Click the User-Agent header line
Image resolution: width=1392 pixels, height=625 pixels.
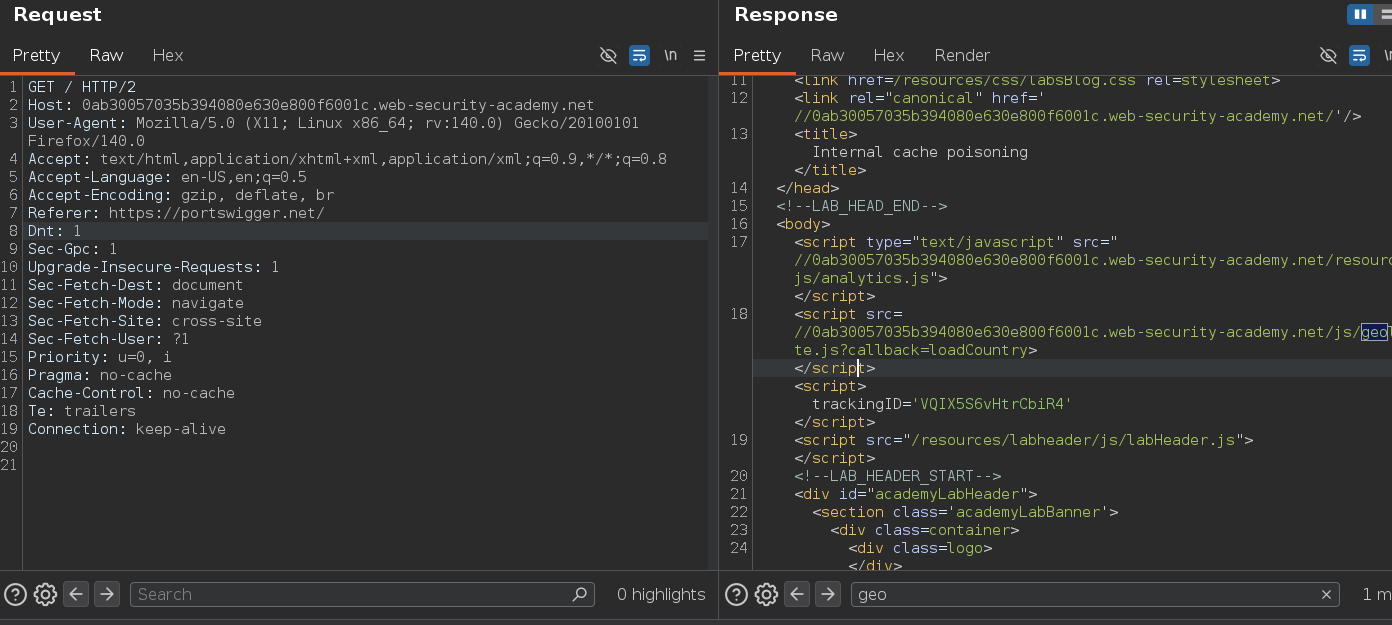tap(333, 132)
